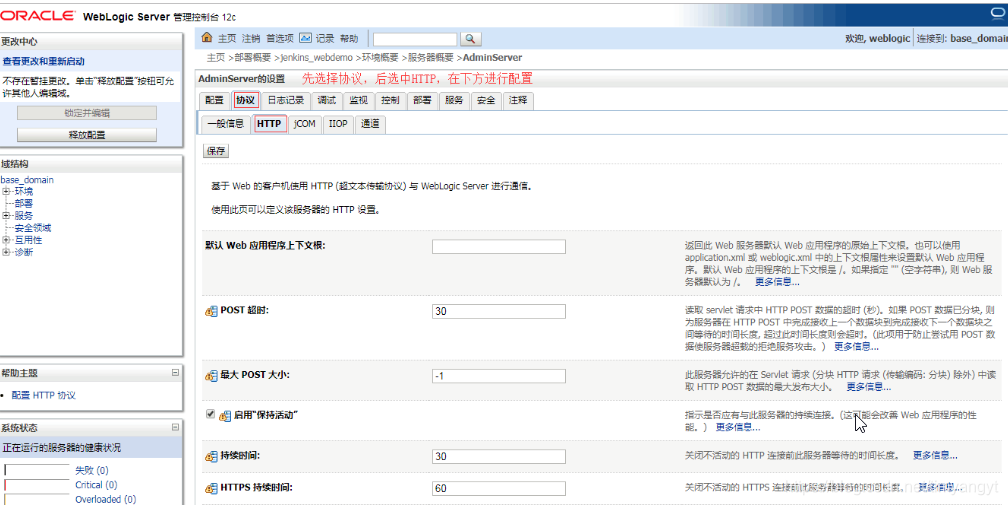Click the 最大 POST 大小 value field
The width and height of the screenshot is (1008, 505).
tap(499, 376)
